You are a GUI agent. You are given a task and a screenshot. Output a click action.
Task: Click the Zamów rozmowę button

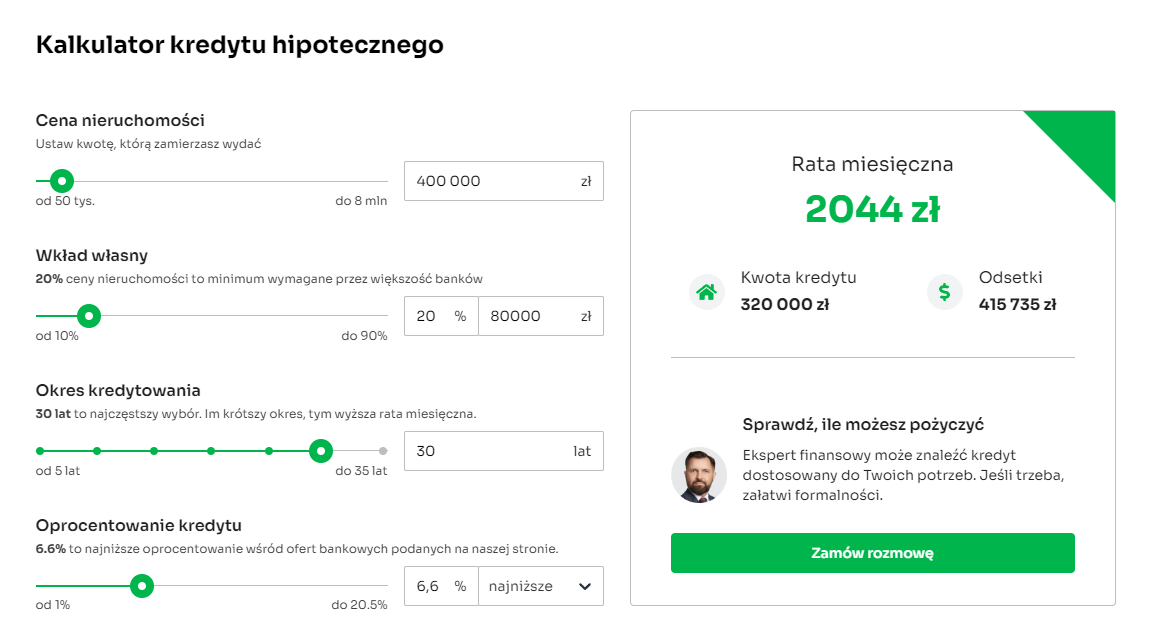(x=872, y=553)
